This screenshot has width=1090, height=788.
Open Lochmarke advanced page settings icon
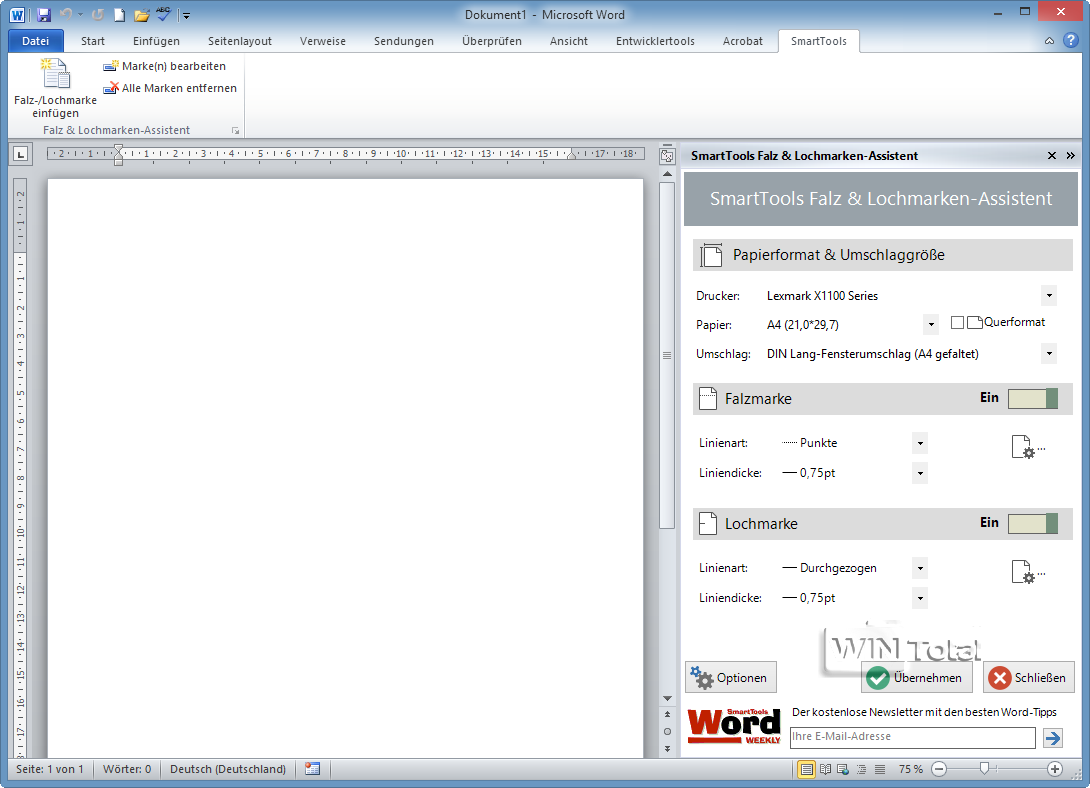(x=1027, y=572)
